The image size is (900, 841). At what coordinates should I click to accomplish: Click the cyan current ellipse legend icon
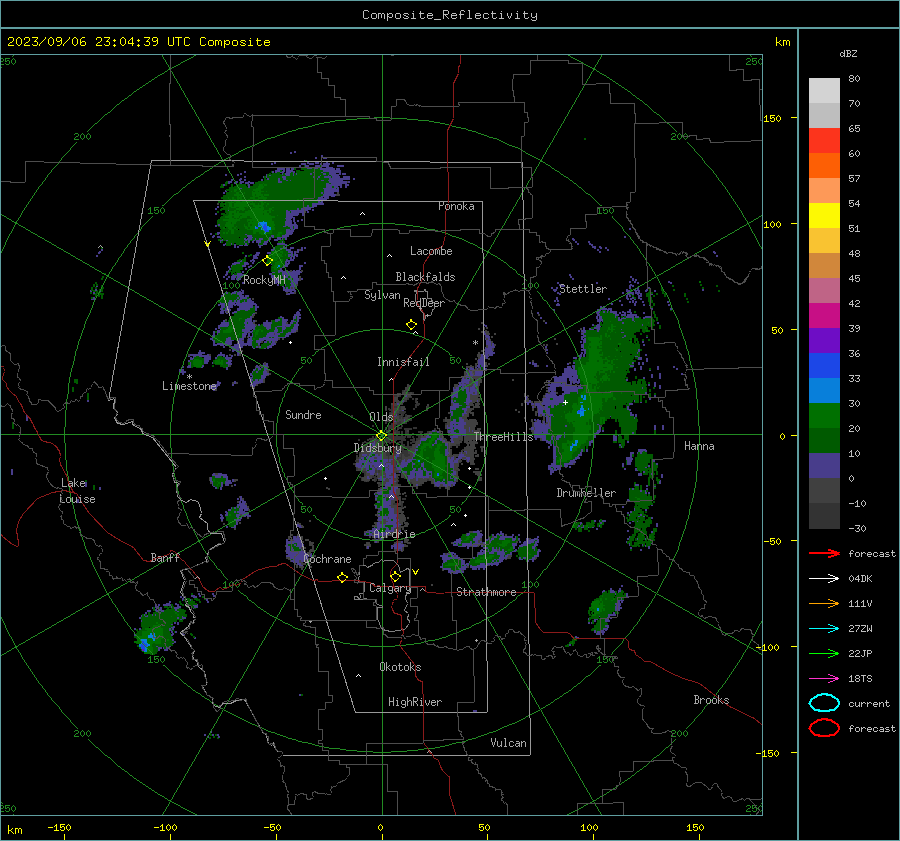click(x=824, y=703)
